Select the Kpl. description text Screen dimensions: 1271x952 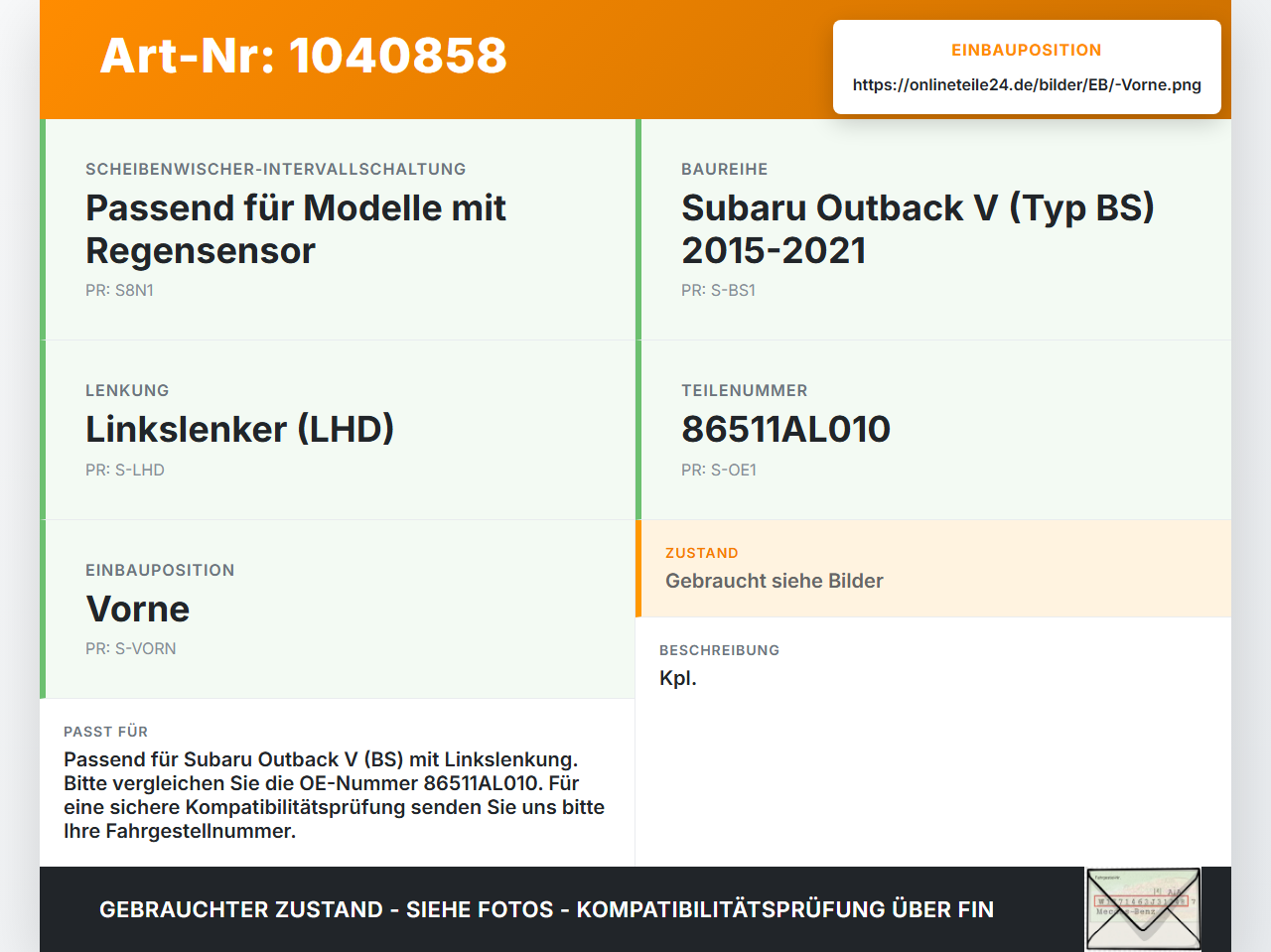678,678
